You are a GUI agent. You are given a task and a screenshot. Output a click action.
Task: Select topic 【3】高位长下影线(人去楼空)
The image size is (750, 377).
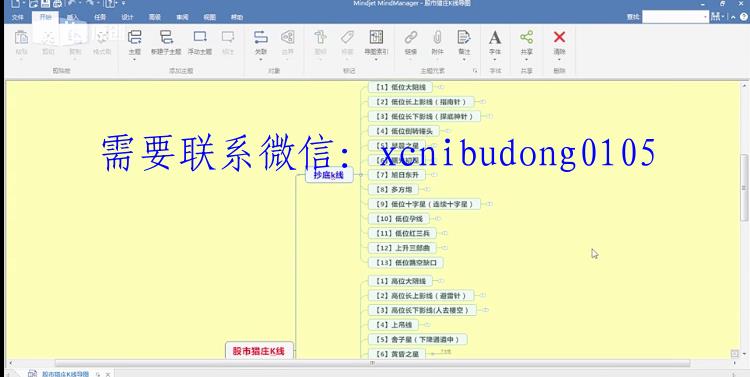point(422,310)
